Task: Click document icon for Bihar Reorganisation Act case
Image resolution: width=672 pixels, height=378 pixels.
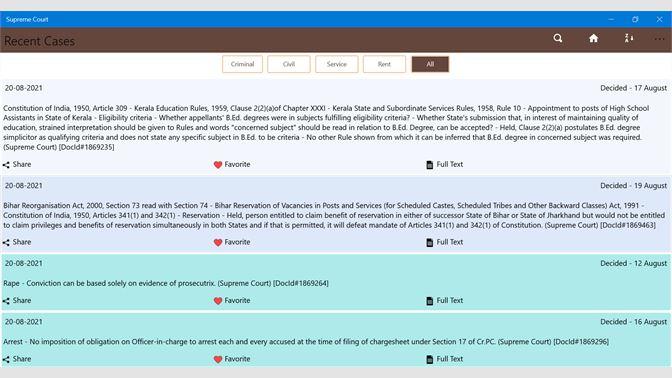Action: [429, 242]
